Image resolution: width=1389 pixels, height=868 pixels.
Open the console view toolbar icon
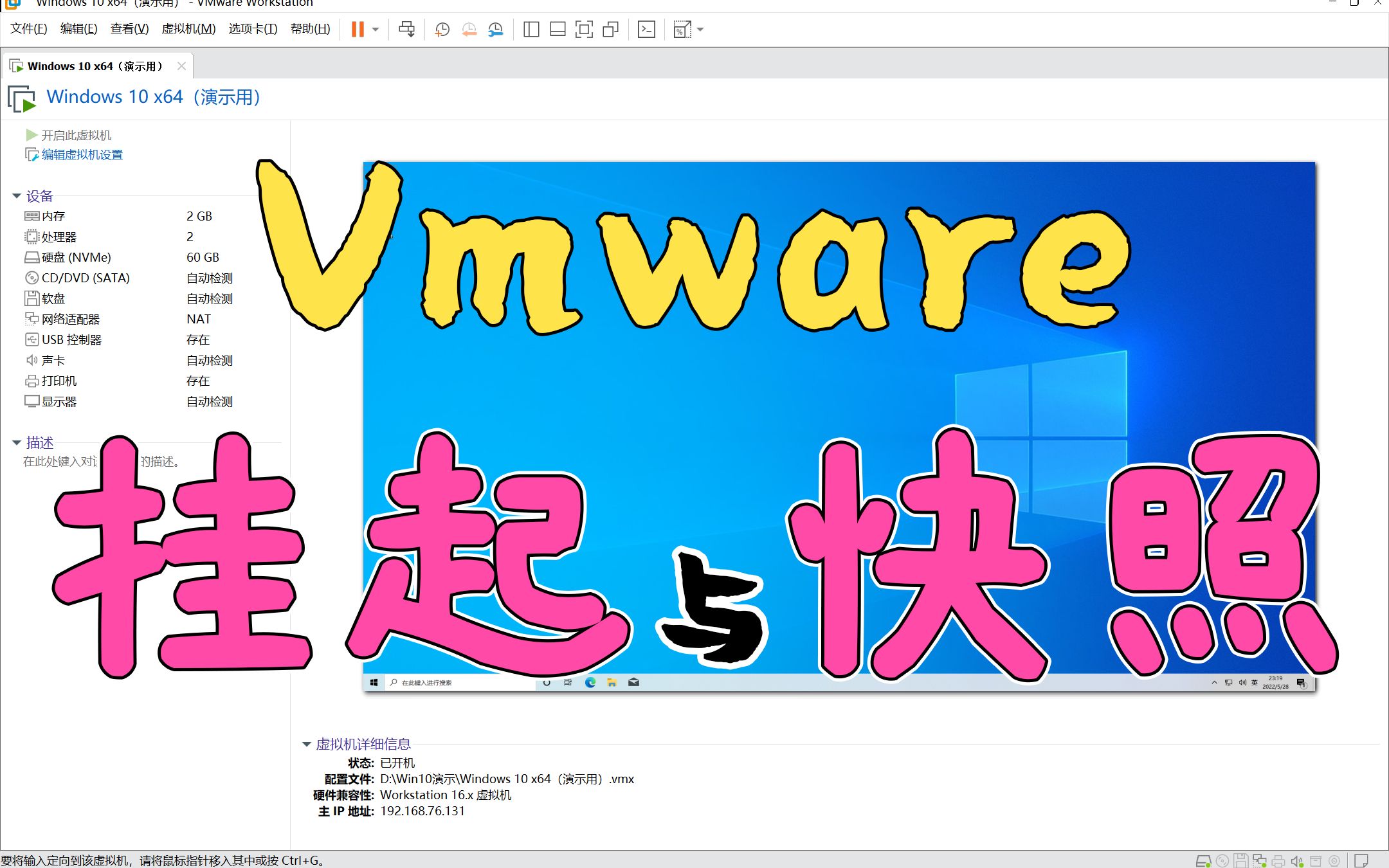pos(646,30)
